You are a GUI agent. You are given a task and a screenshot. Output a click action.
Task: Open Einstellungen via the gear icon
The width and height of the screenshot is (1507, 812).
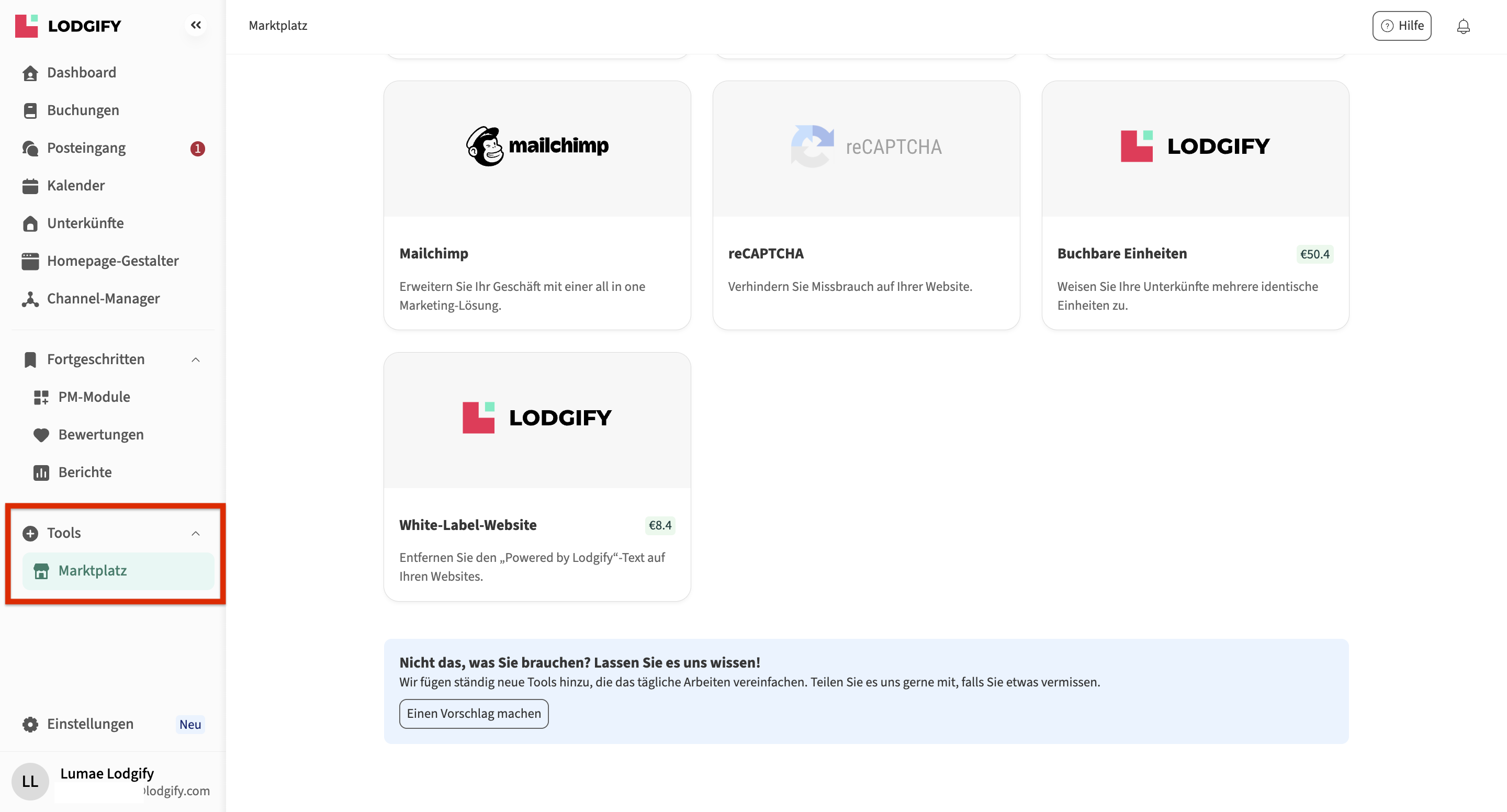pos(30,724)
